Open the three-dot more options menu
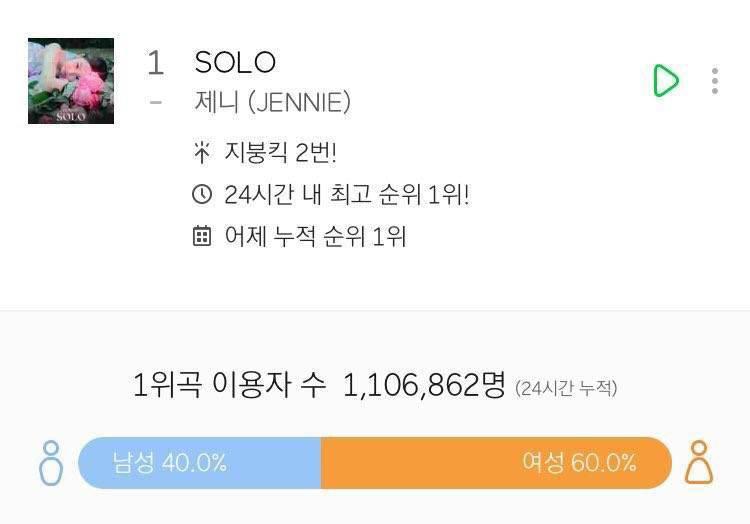Screen dimensions: 750x524 [x=715, y=81]
